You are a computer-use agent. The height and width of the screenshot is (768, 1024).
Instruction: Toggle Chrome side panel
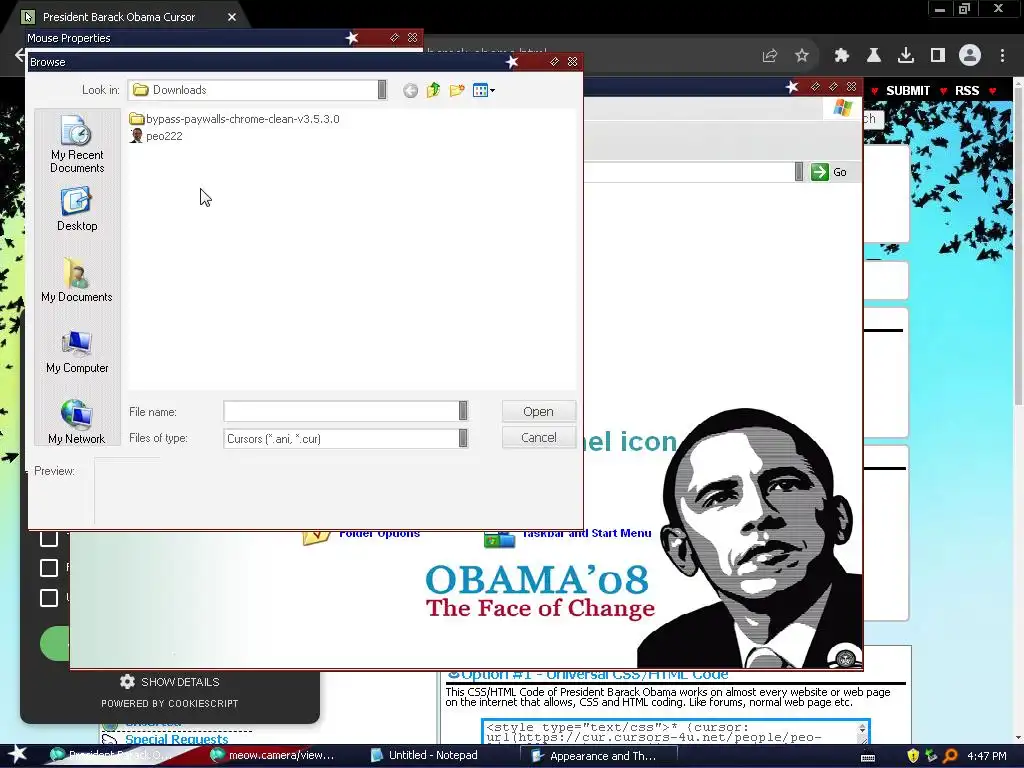point(938,56)
